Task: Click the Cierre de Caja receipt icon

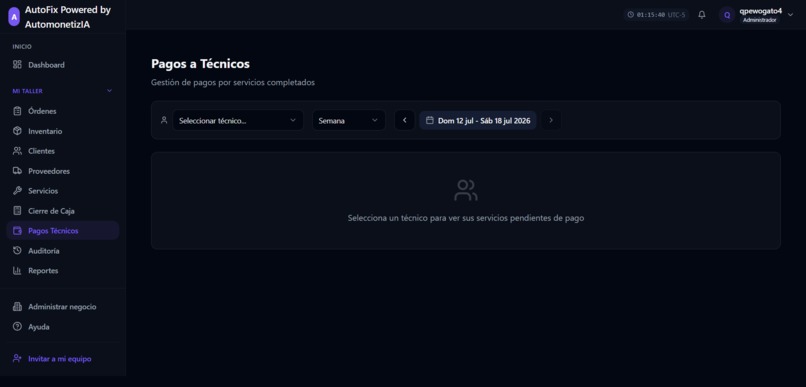Action: [x=17, y=211]
